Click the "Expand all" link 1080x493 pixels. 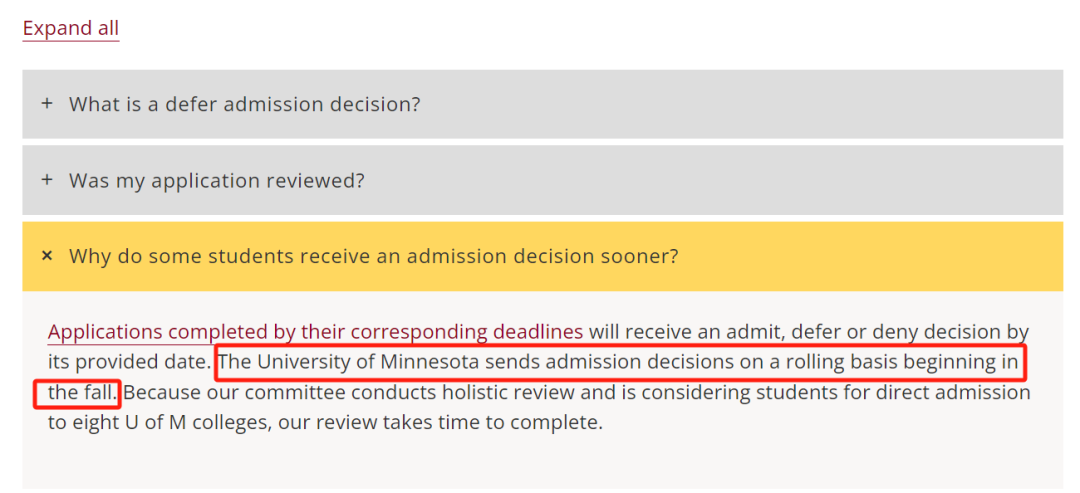pos(70,28)
